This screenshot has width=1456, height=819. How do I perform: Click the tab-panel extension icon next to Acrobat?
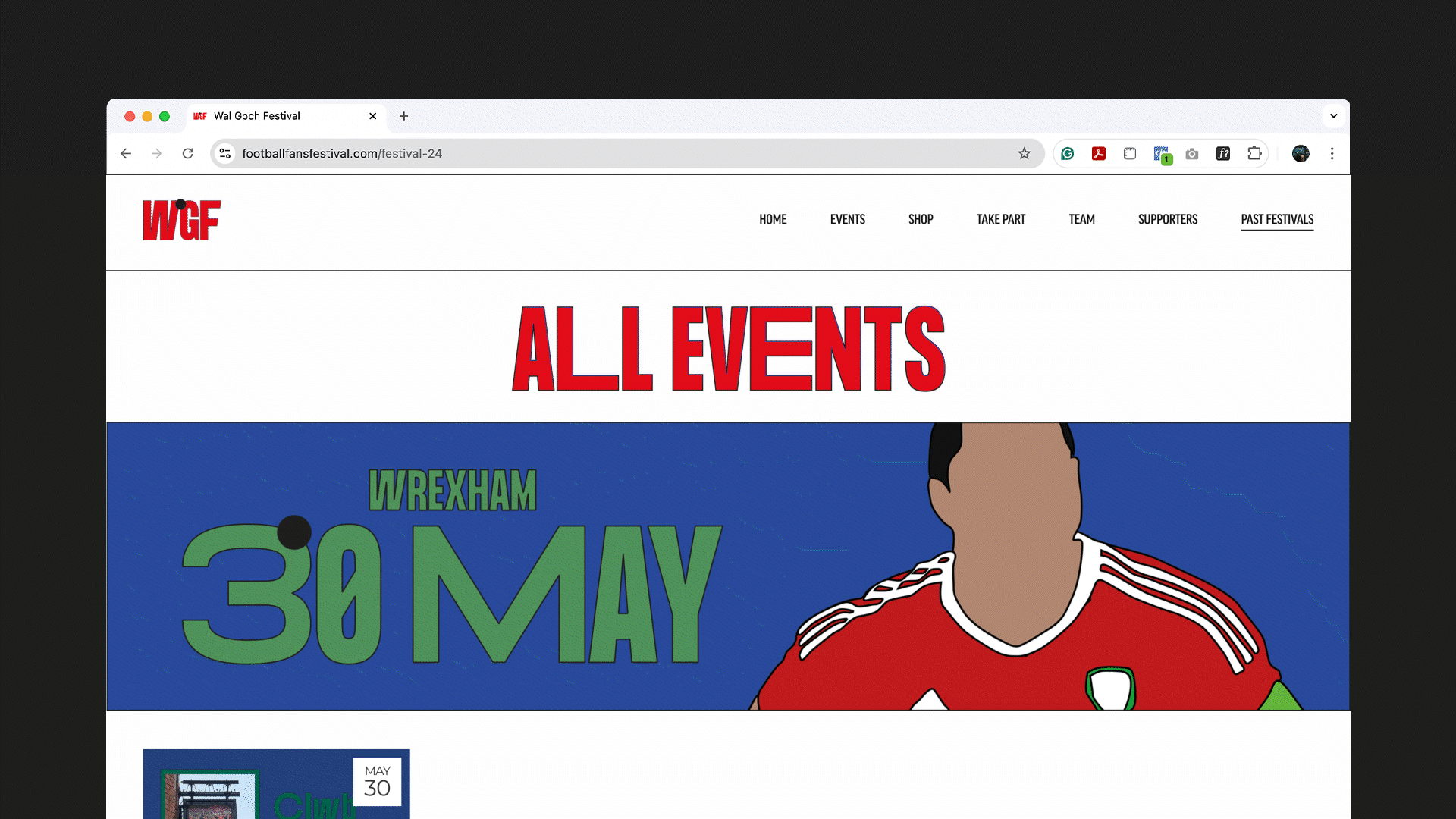[1130, 154]
